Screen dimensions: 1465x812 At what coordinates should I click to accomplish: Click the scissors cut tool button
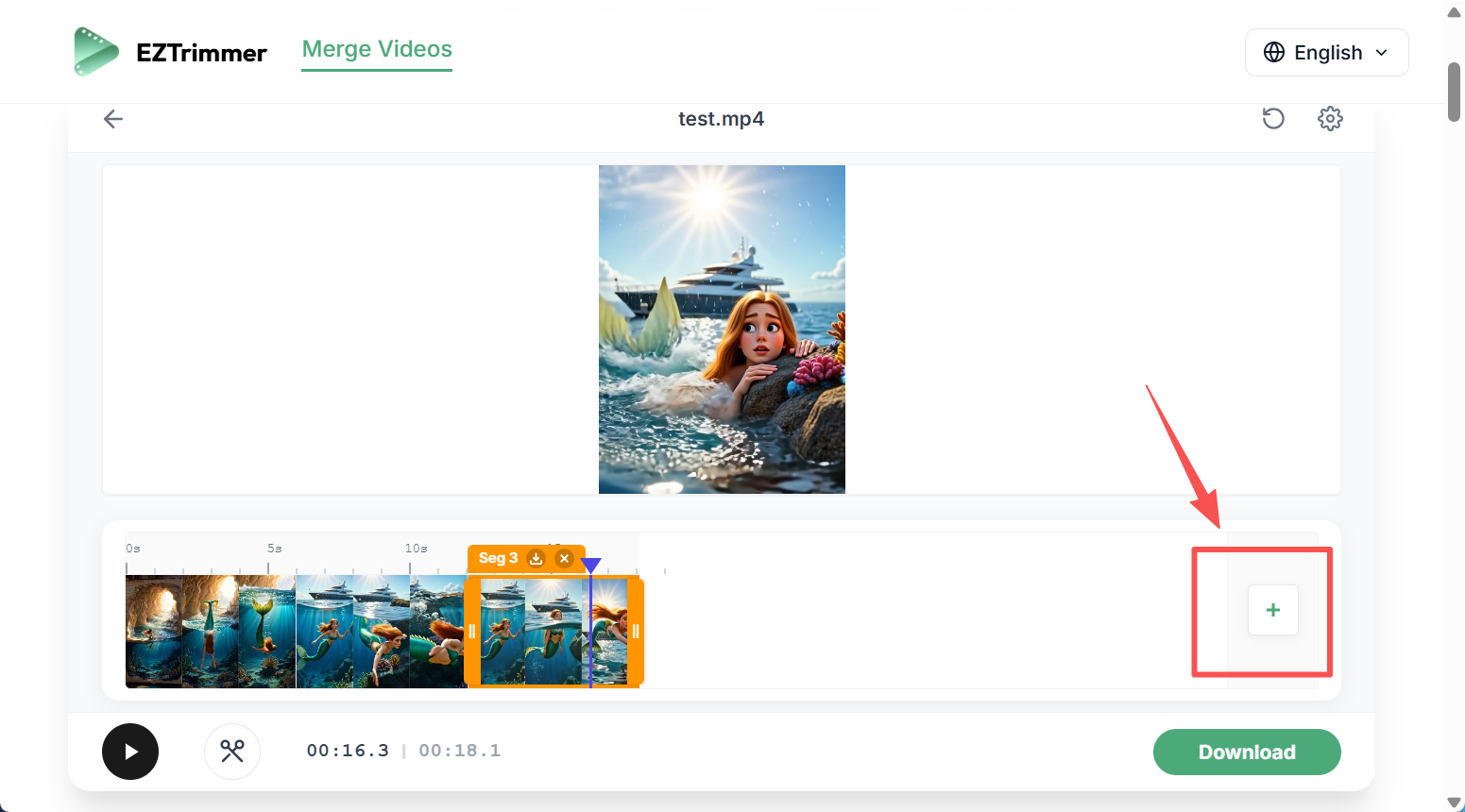pos(232,752)
